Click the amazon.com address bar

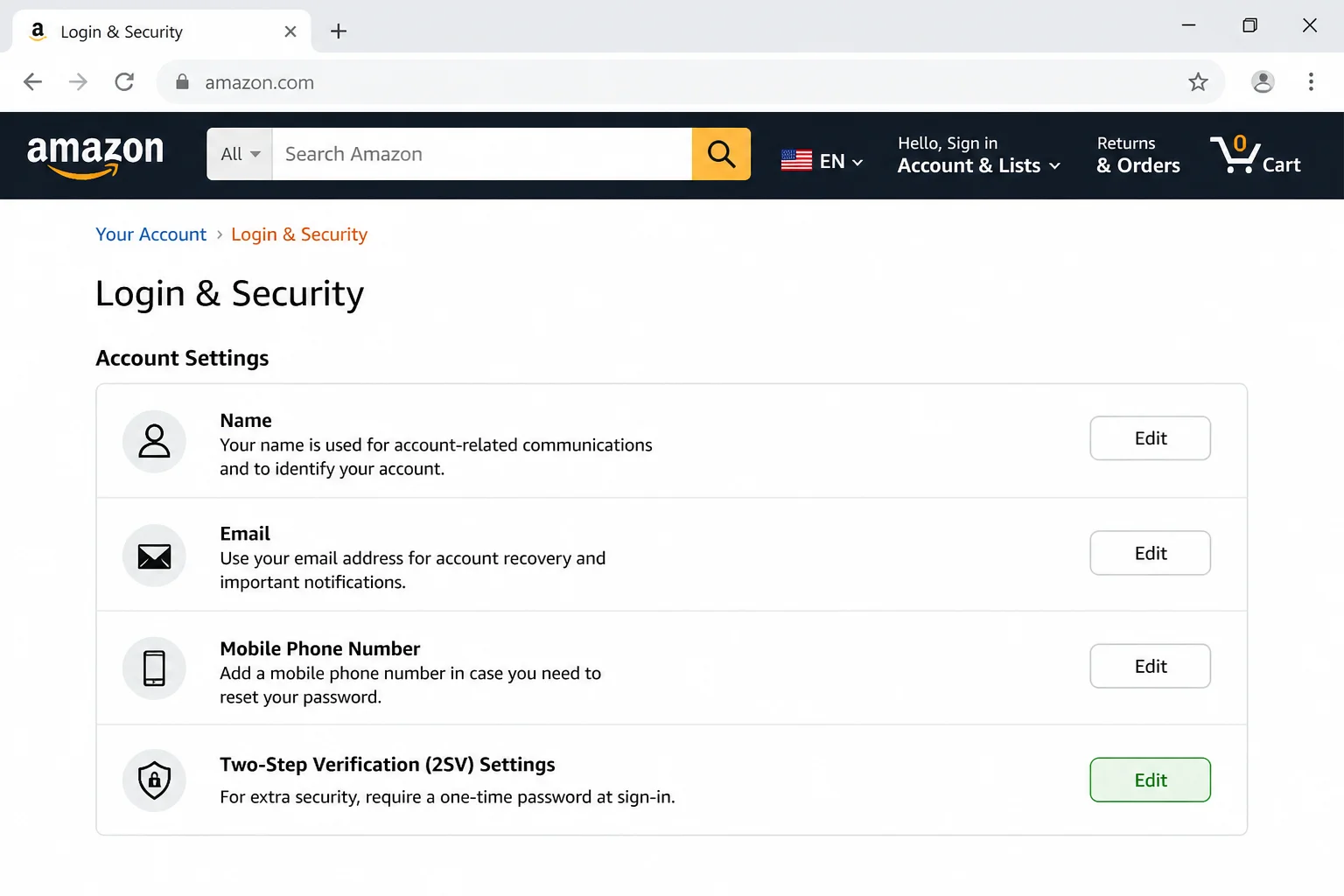pyautogui.click(x=690, y=82)
